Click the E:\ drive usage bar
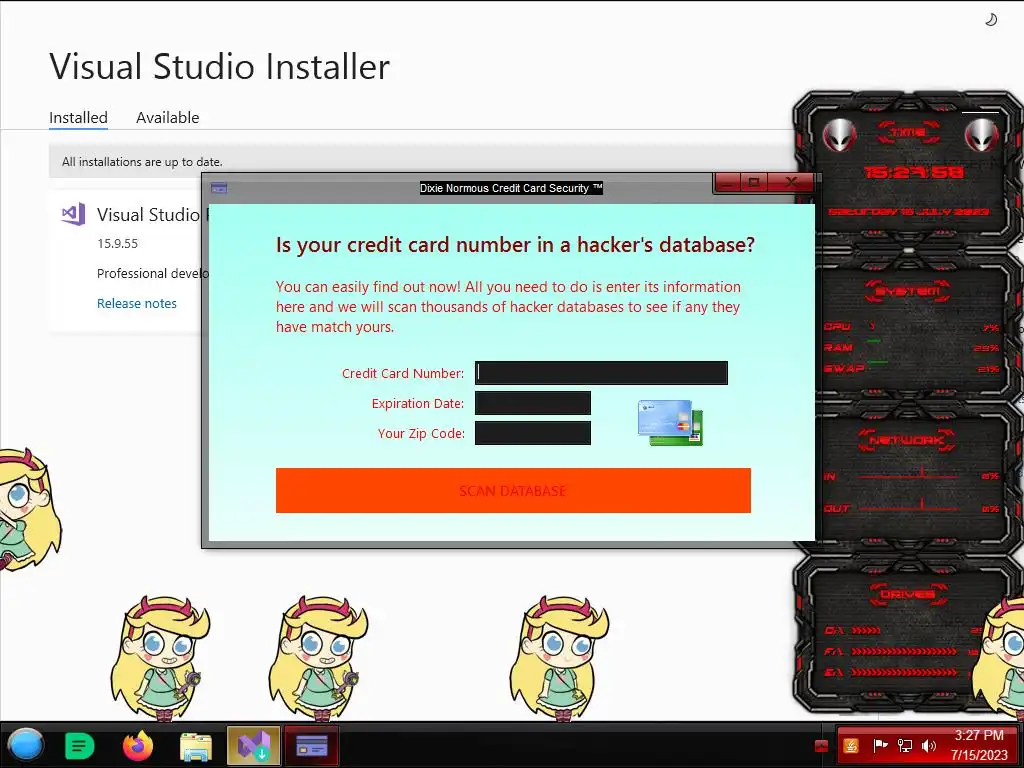The height and width of the screenshot is (768, 1024). (x=905, y=672)
